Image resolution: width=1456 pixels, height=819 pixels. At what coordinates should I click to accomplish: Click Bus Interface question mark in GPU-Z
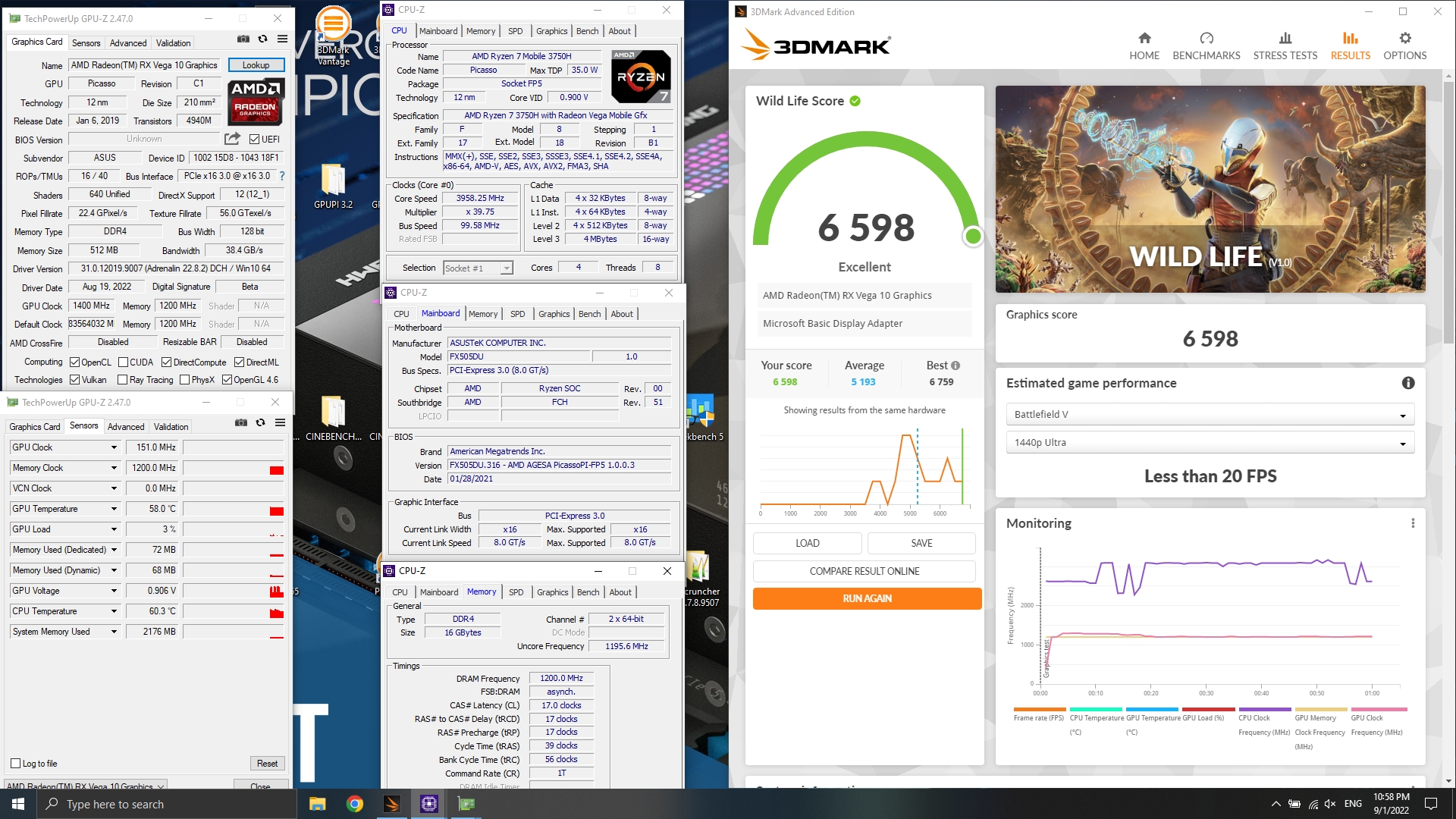(282, 176)
